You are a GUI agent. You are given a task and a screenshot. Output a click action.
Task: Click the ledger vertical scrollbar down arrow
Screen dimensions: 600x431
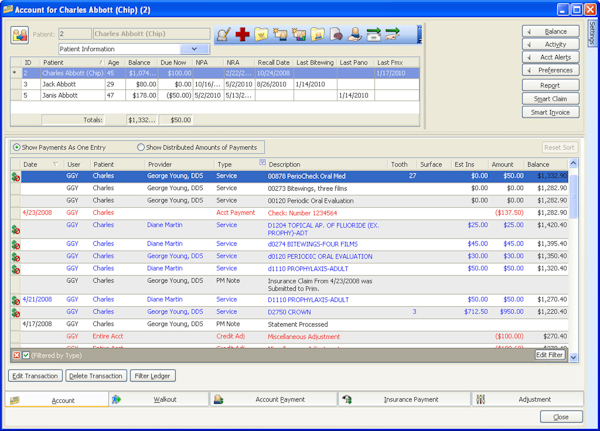pos(573,357)
